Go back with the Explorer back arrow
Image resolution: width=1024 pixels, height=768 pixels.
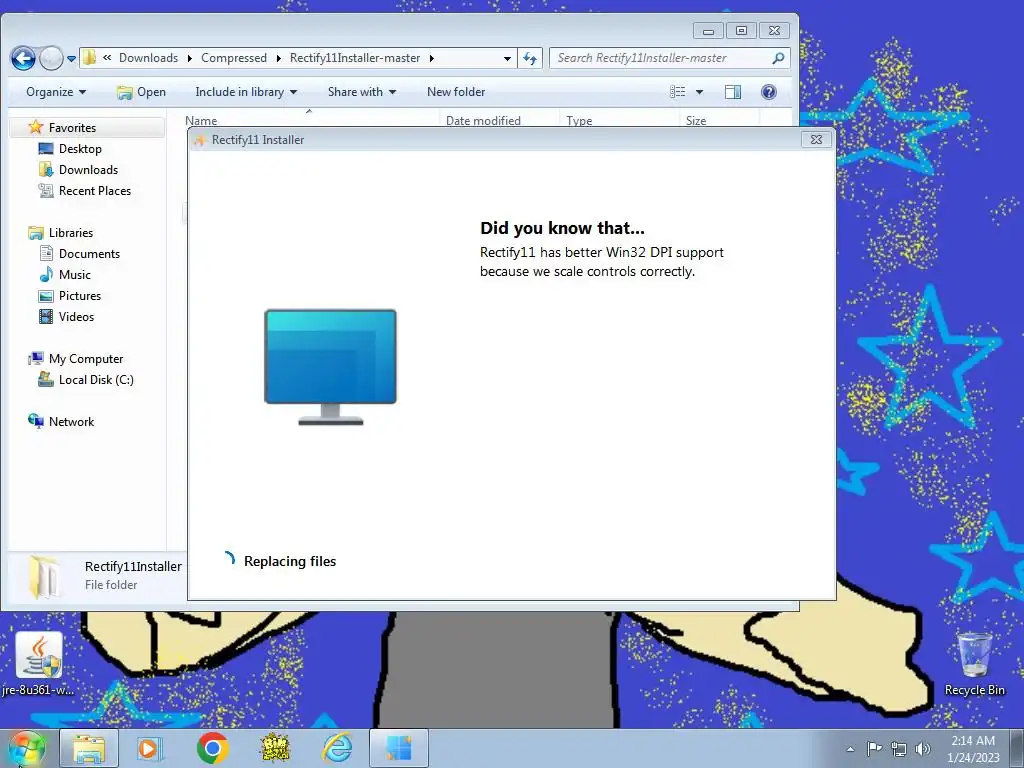coord(23,58)
